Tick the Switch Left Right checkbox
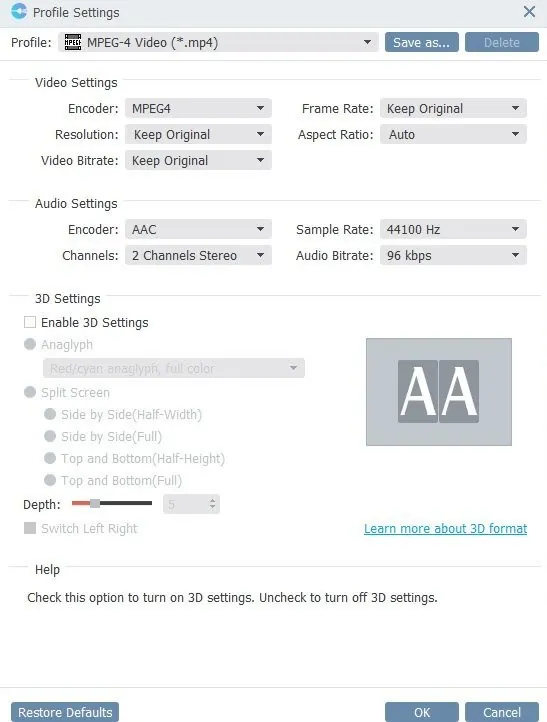Screen dimensions: 547x722 click(x=30, y=528)
